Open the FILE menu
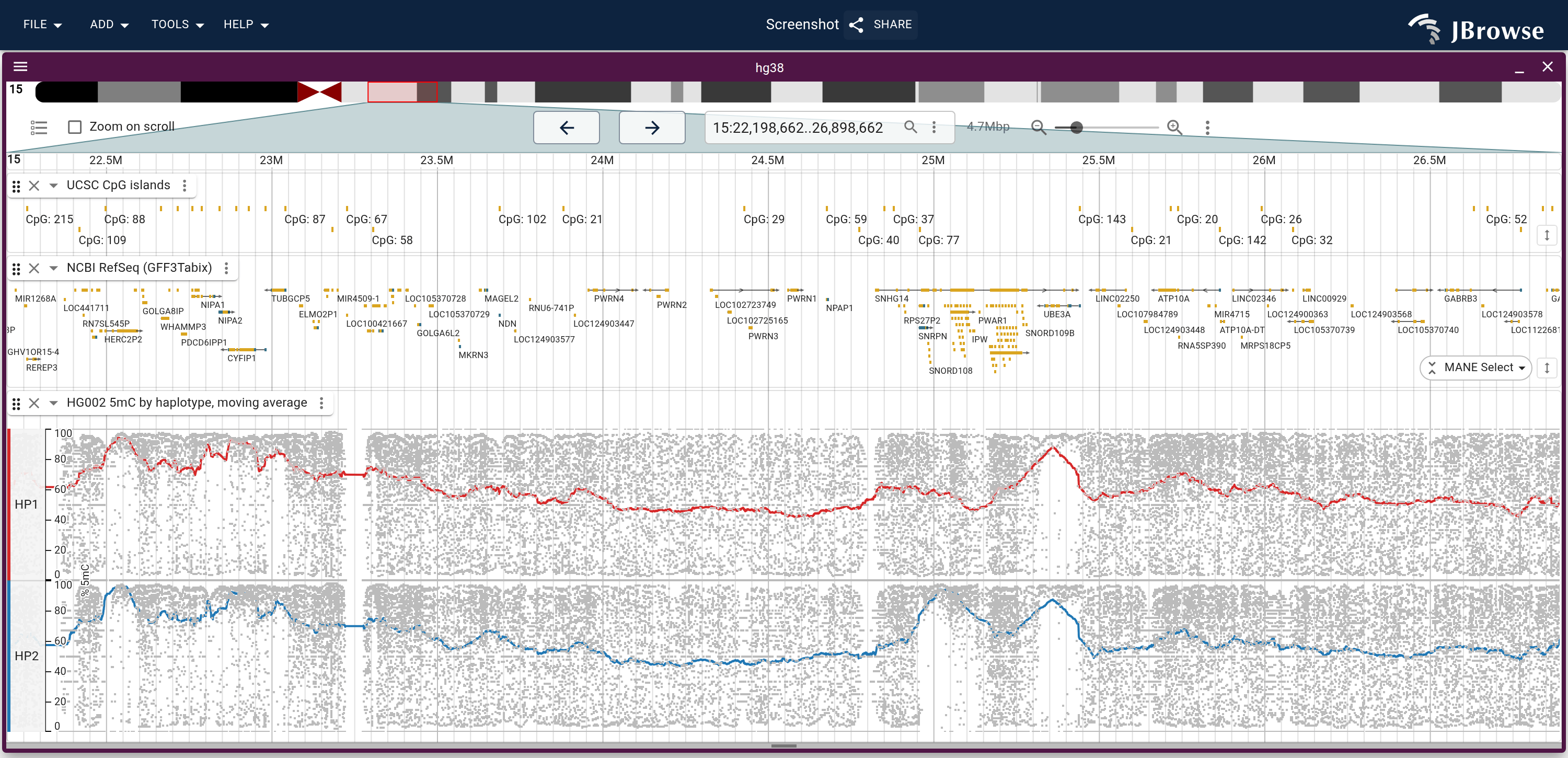The height and width of the screenshot is (758, 1568). [43, 25]
